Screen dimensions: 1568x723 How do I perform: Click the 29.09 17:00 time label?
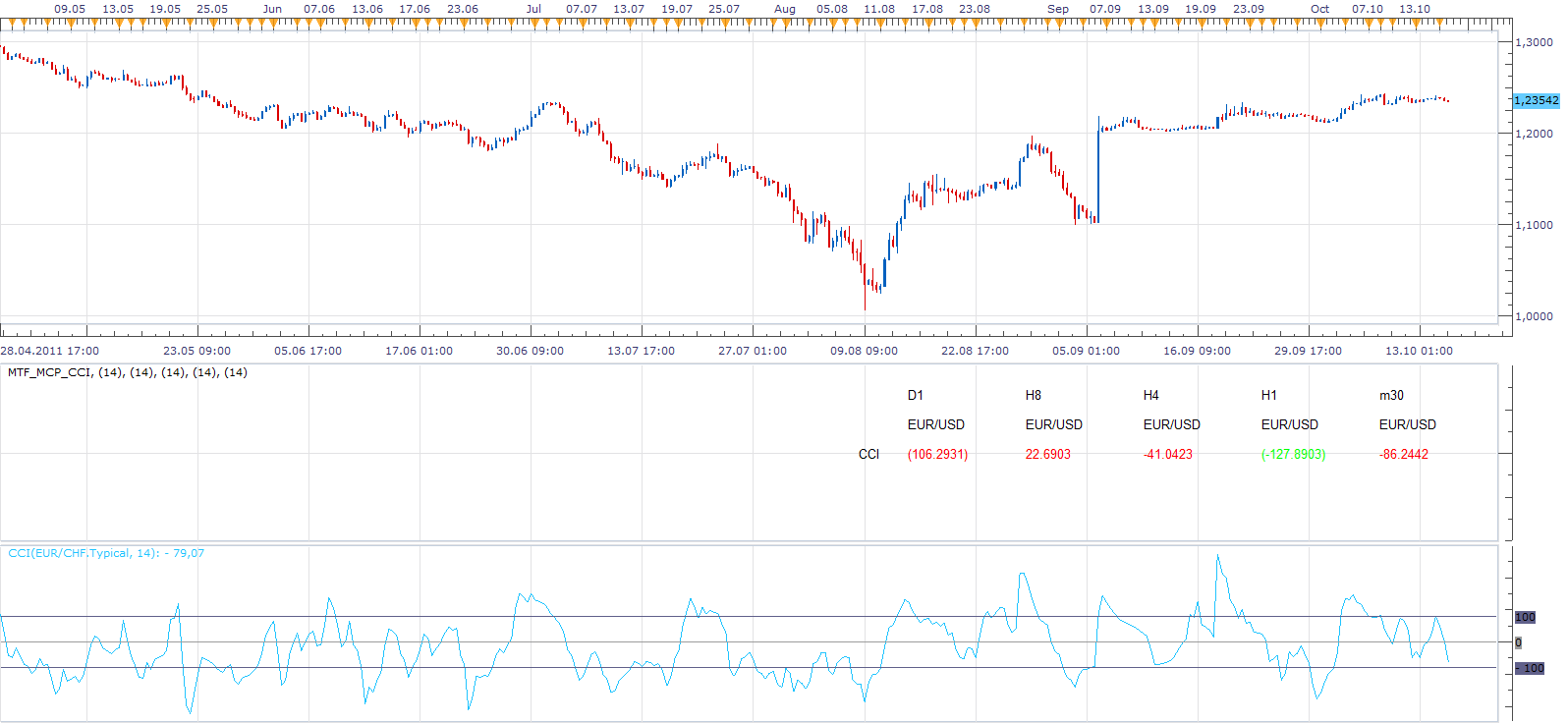point(1309,351)
